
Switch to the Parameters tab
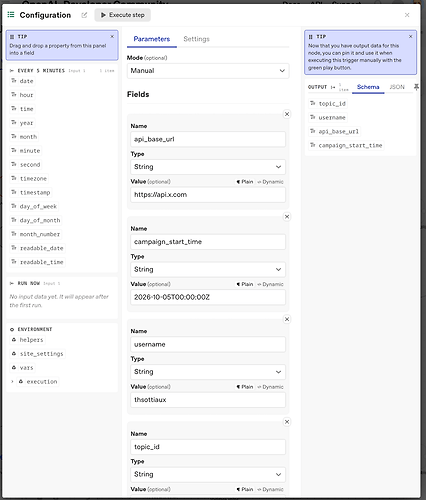pyautogui.click(x=152, y=39)
